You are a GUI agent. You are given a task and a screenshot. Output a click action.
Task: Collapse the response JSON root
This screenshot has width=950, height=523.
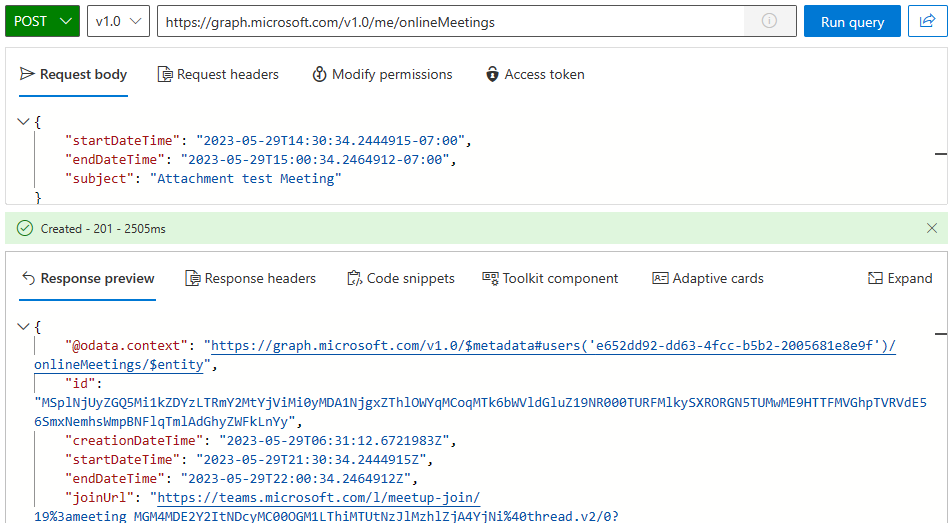24,327
